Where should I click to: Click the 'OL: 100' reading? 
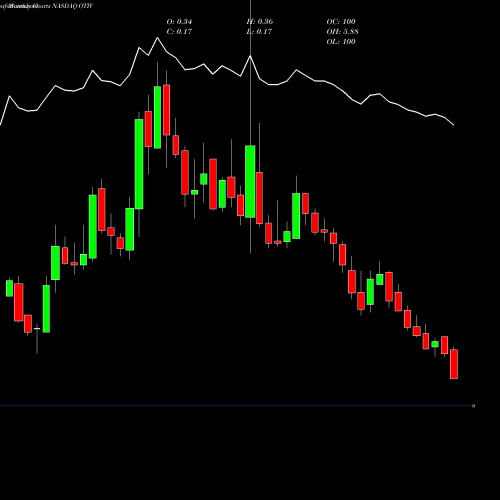coord(341,42)
